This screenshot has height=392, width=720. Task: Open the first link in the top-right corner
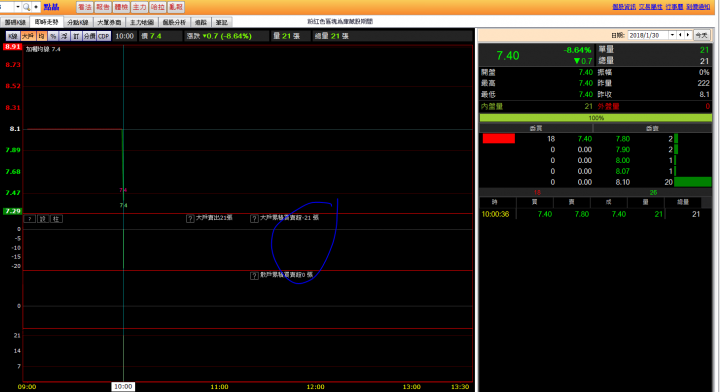624,7
